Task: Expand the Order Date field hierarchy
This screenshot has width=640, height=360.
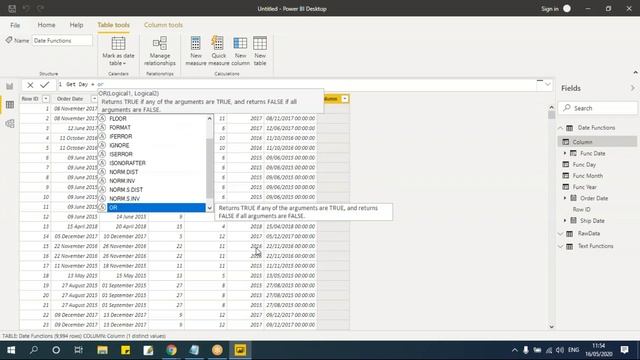Action: 565,198
